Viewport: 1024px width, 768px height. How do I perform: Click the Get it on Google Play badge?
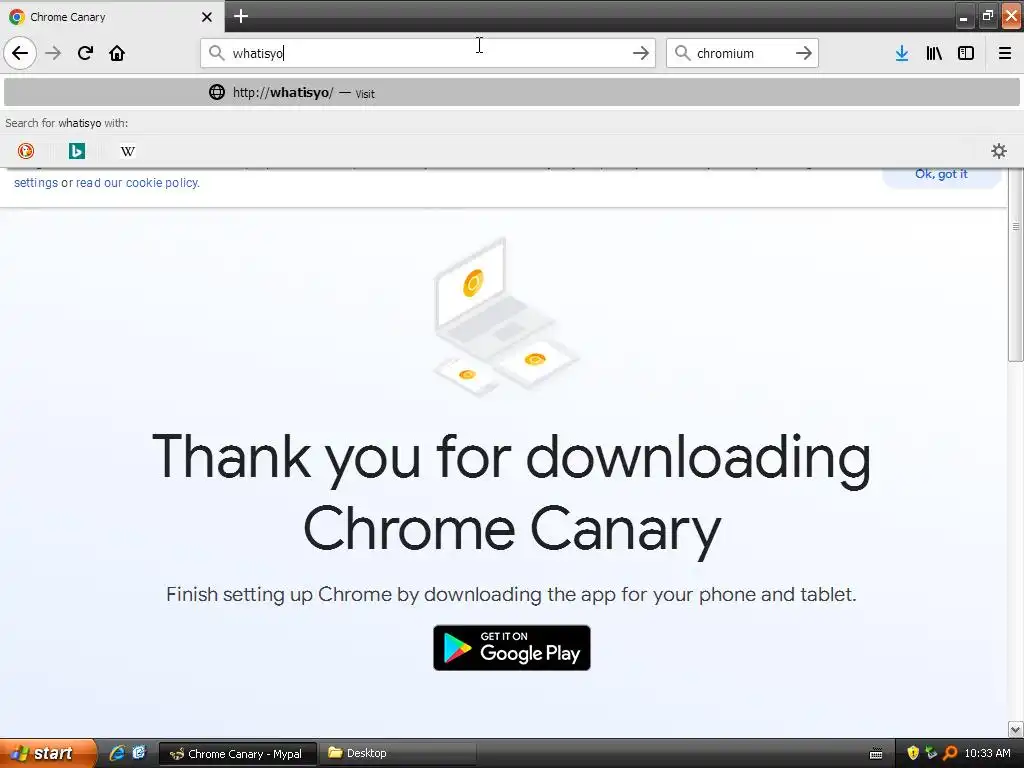[511, 648]
